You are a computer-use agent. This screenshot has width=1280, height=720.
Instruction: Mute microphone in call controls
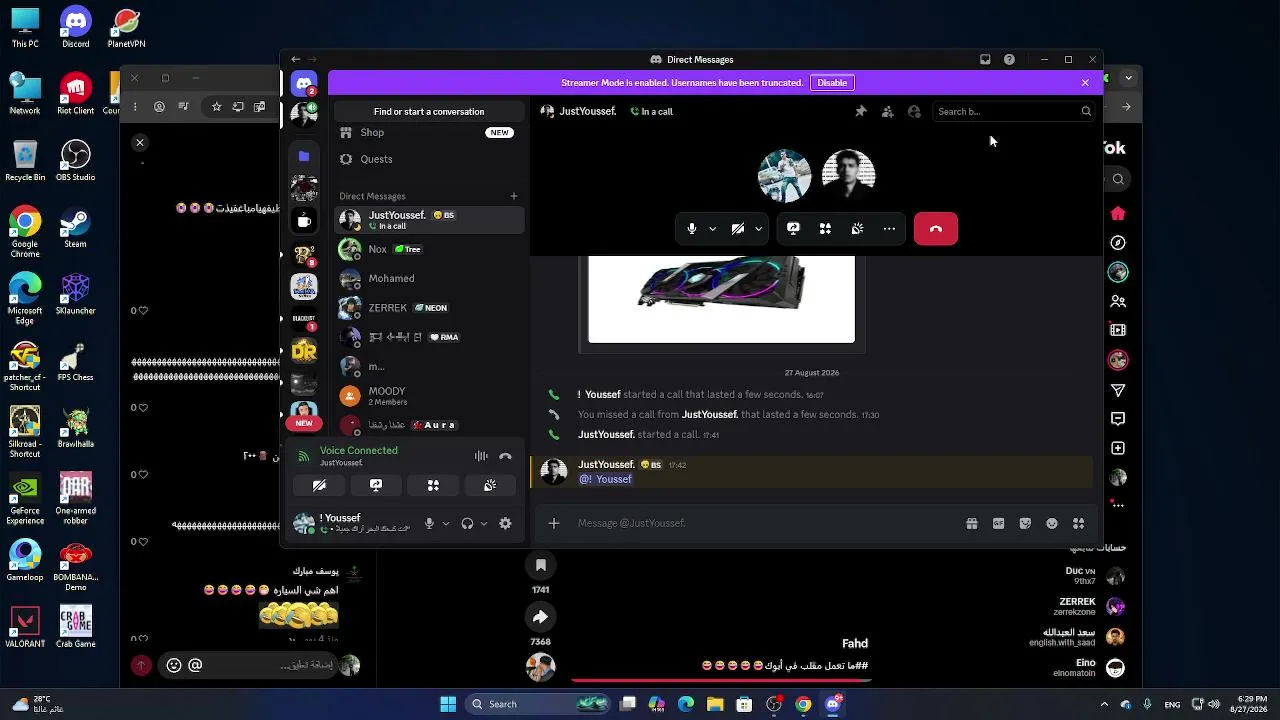(691, 229)
